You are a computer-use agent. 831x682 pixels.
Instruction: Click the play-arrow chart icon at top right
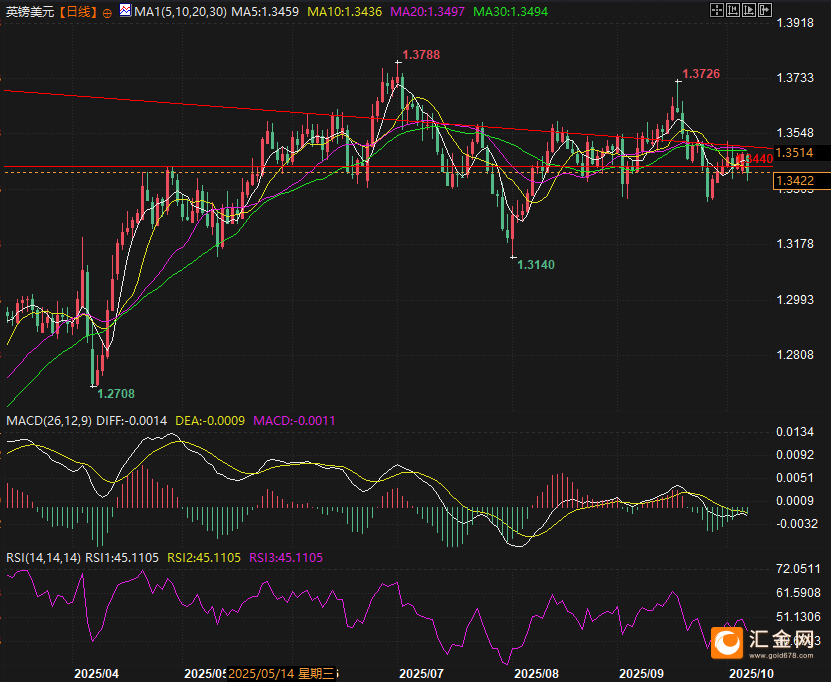tap(748, 11)
